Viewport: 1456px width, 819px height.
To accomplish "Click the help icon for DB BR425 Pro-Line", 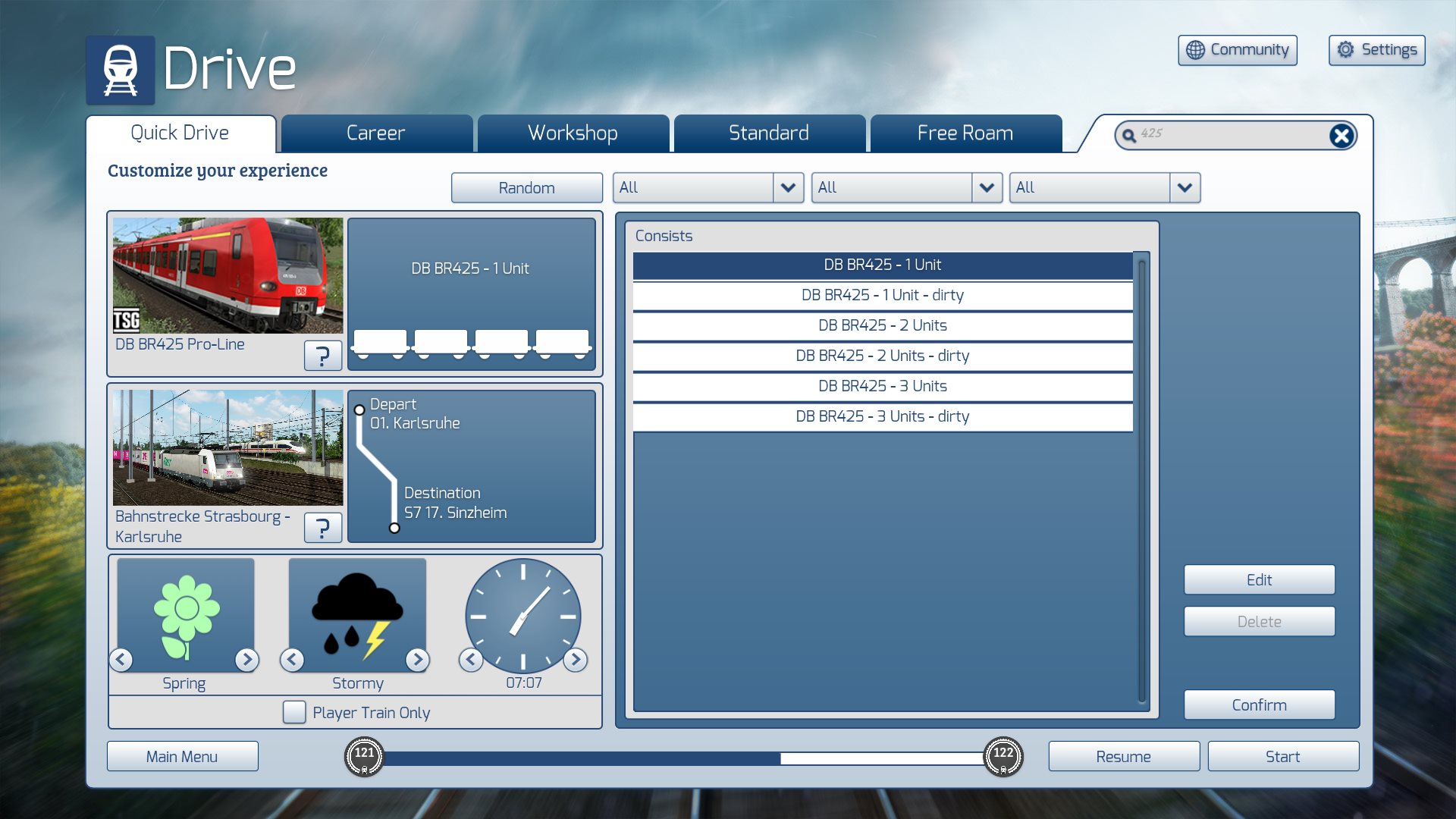I will coord(322,355).
